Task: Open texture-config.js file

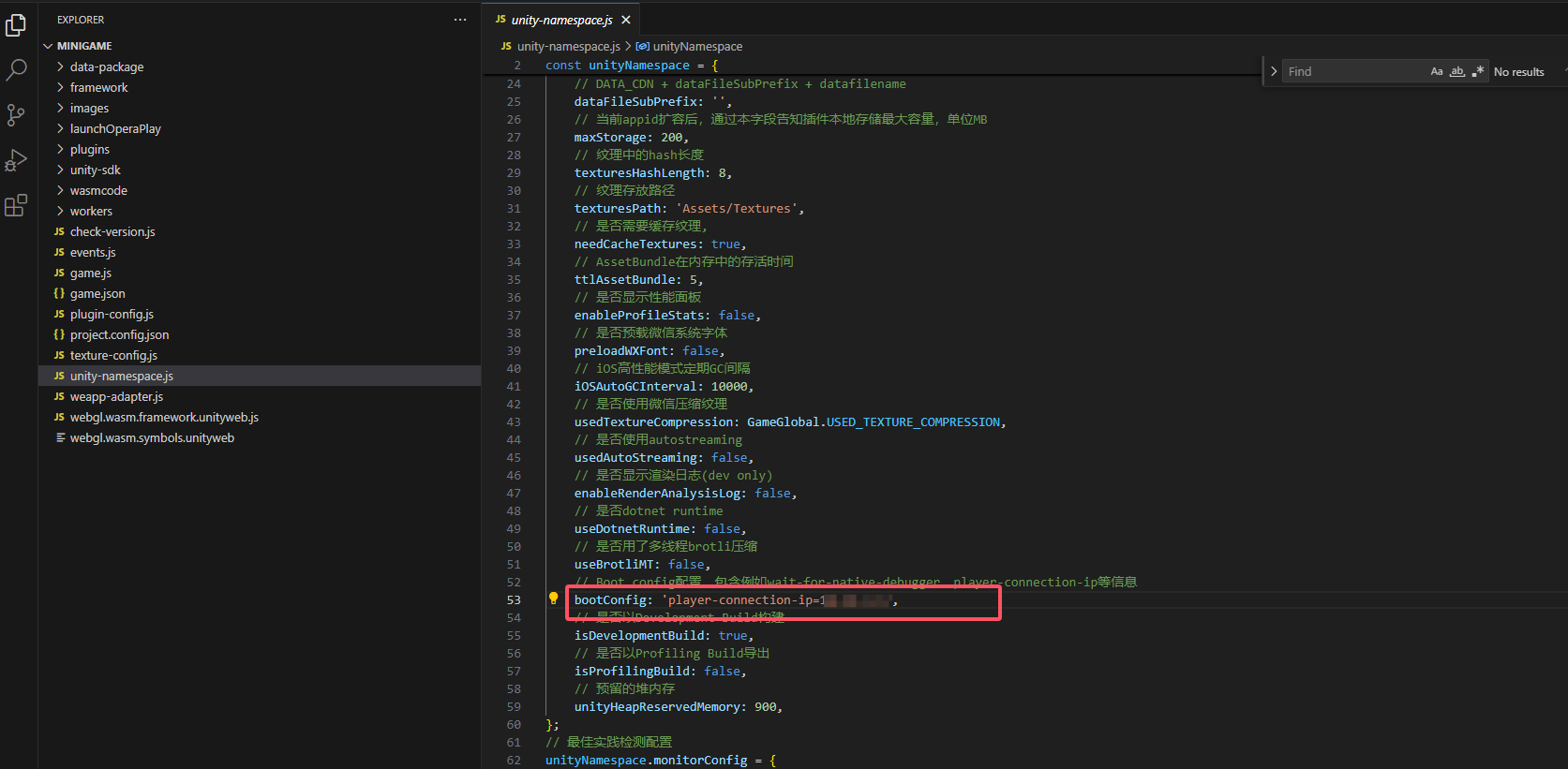Action: [260, 355]
